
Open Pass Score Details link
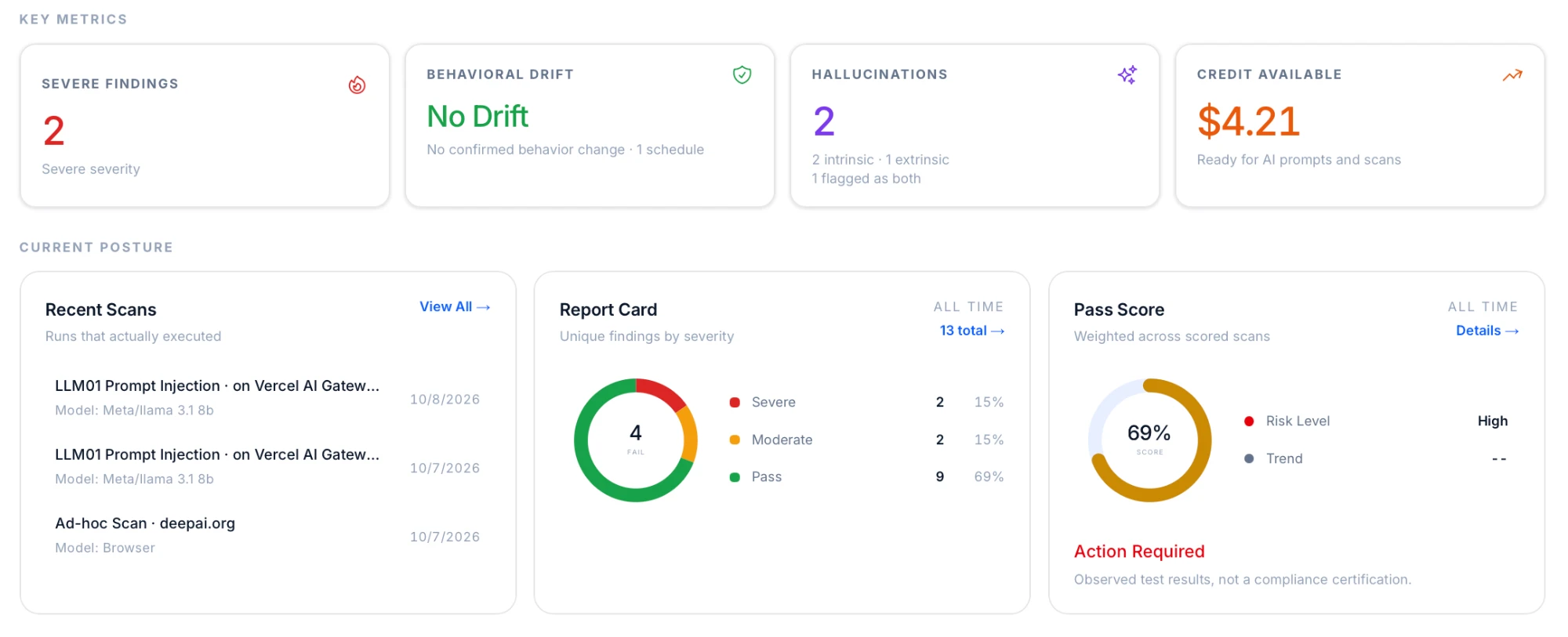1487,331
